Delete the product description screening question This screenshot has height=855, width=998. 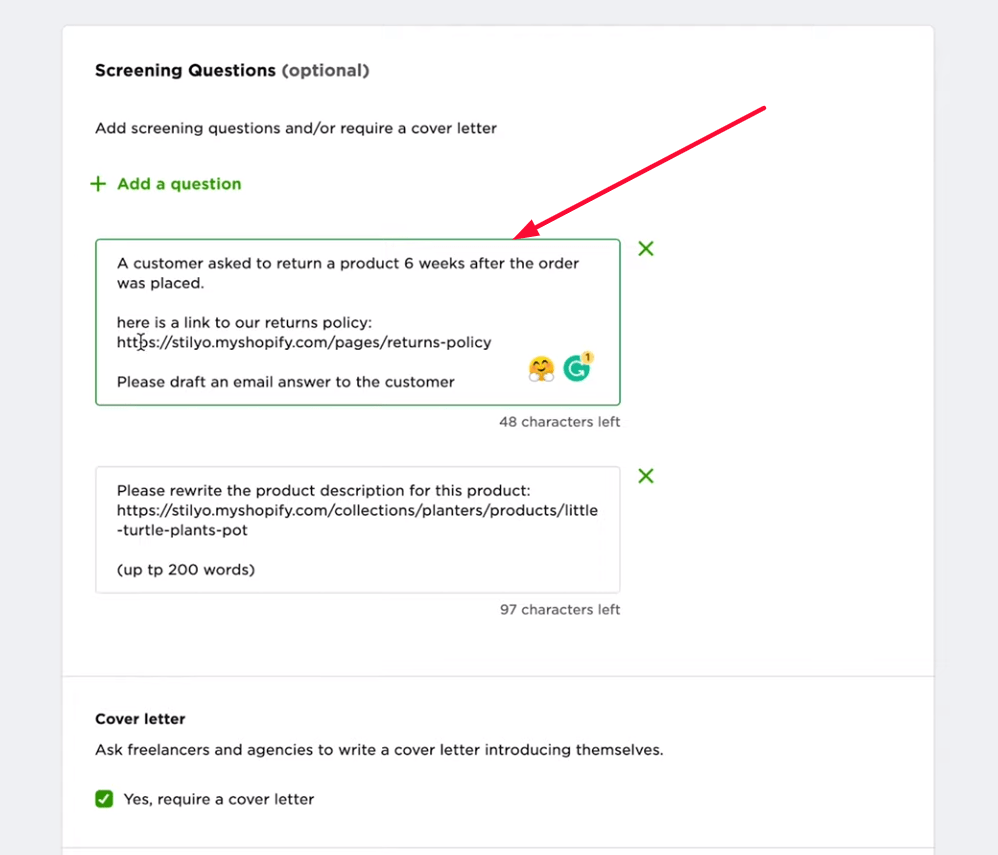[x=646, y=476]
